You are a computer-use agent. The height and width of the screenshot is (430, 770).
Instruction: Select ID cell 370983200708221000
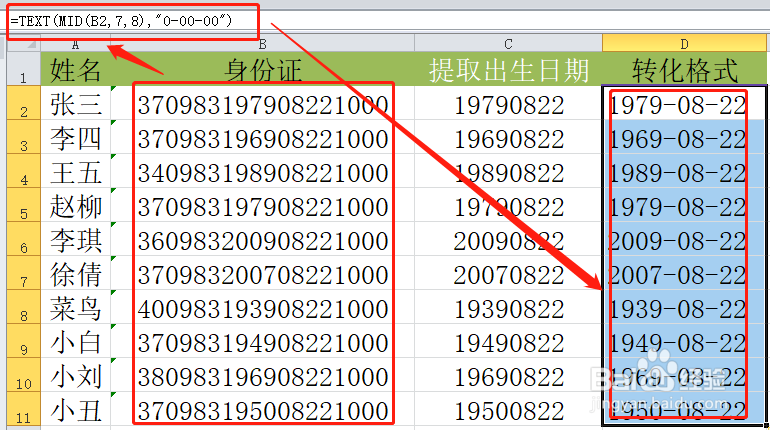(263, 272)
